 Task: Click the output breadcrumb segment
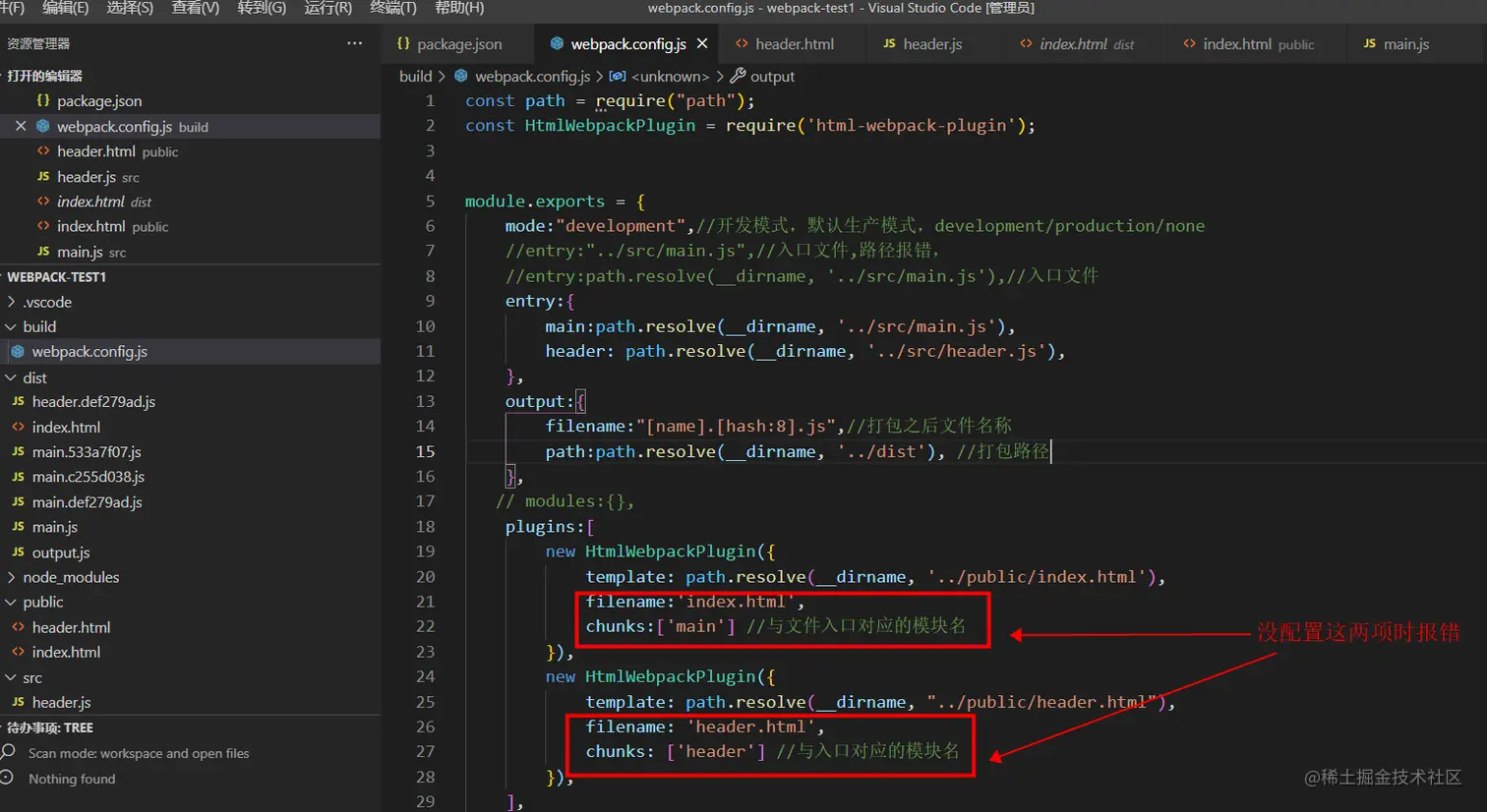pyautogui.click(x=772, y=76)
